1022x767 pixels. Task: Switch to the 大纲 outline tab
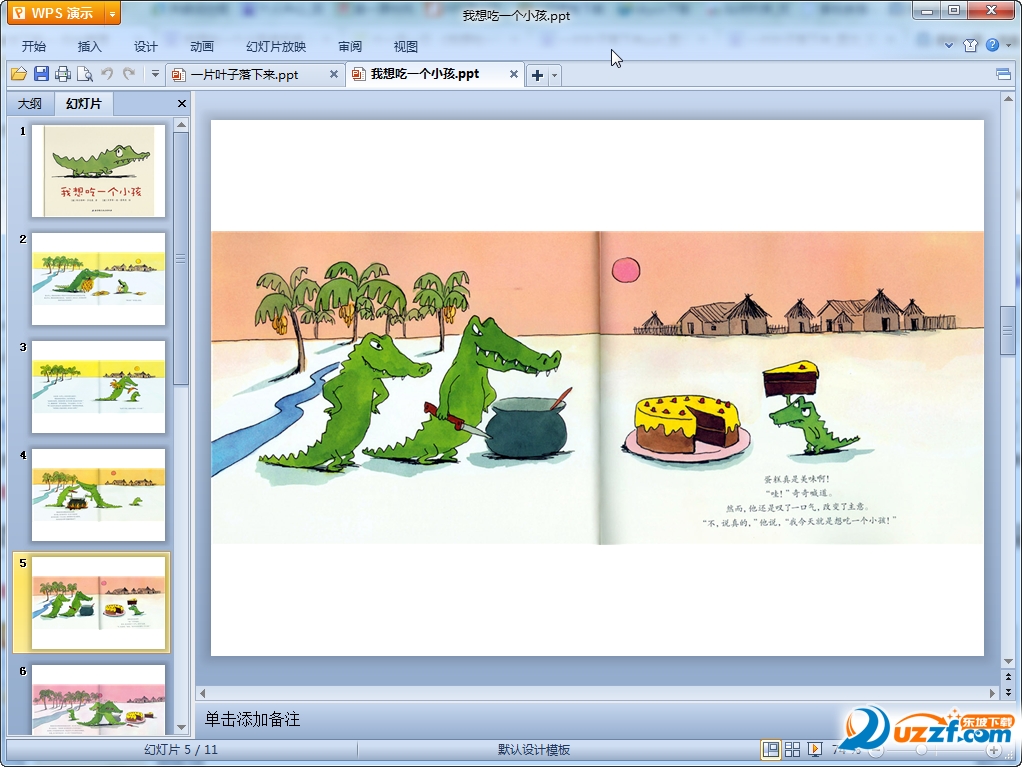coord(29,104)
